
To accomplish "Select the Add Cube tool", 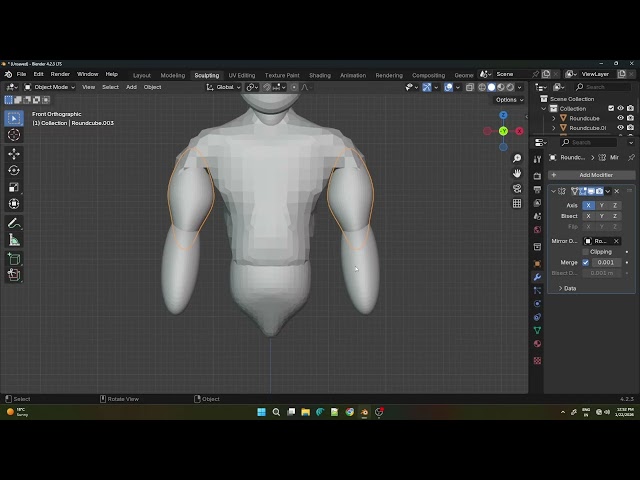I will (14, 259).
